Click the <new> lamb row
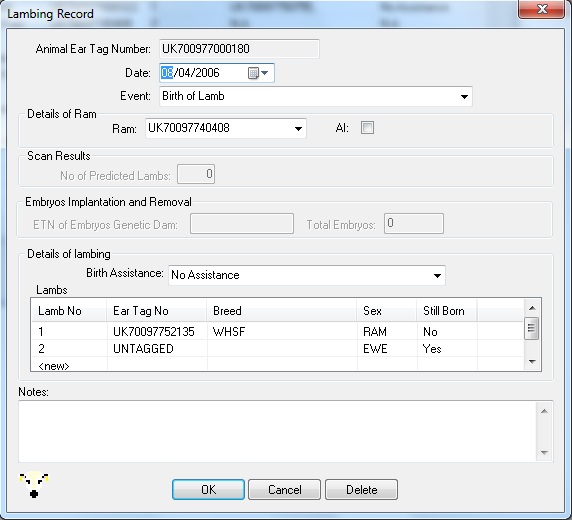 (277, 365)
